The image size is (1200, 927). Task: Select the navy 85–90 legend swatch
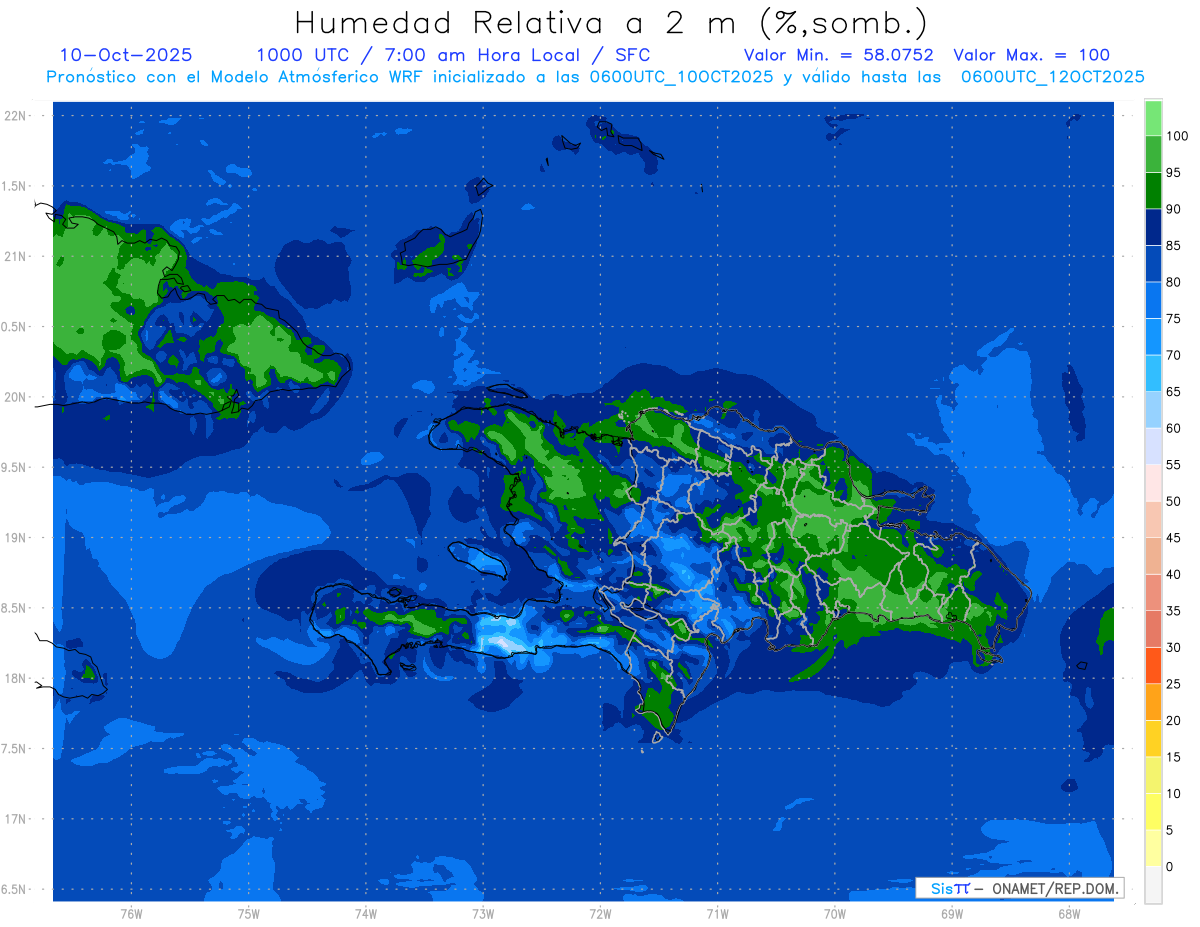click(x=1153, y=227)
